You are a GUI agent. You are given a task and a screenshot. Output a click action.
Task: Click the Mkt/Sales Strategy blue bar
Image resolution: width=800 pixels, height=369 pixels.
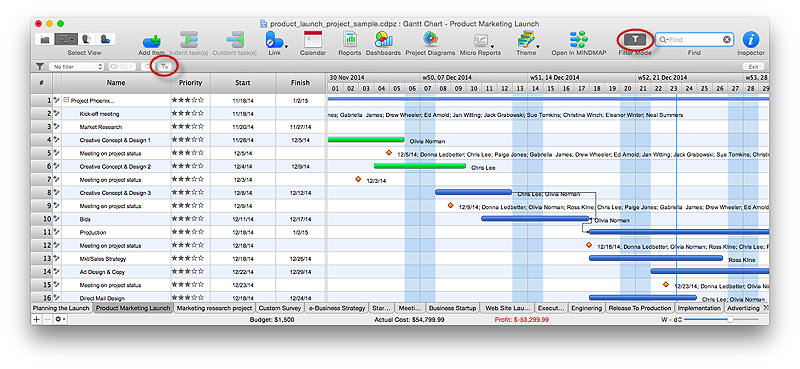(656, 258)
